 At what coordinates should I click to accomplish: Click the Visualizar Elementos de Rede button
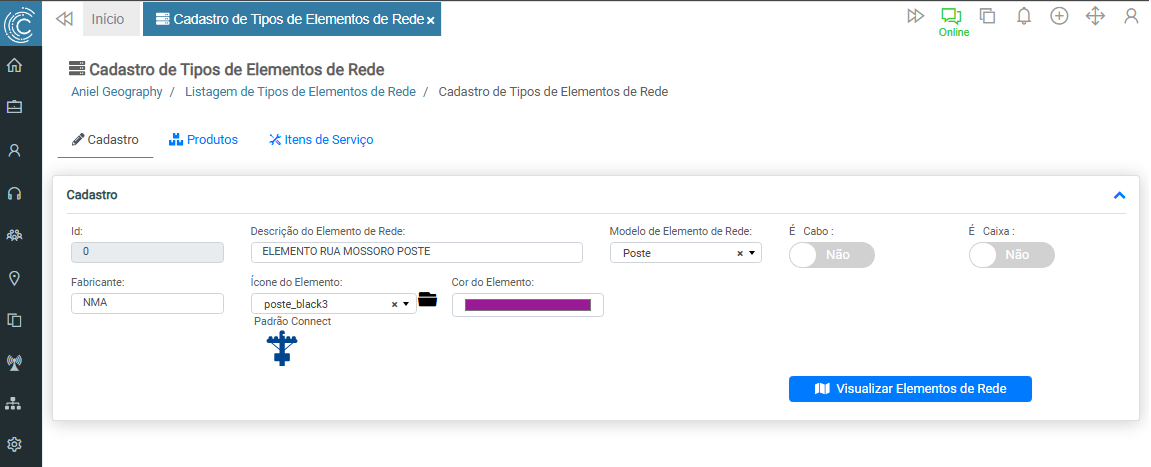(x=909, y=389)
